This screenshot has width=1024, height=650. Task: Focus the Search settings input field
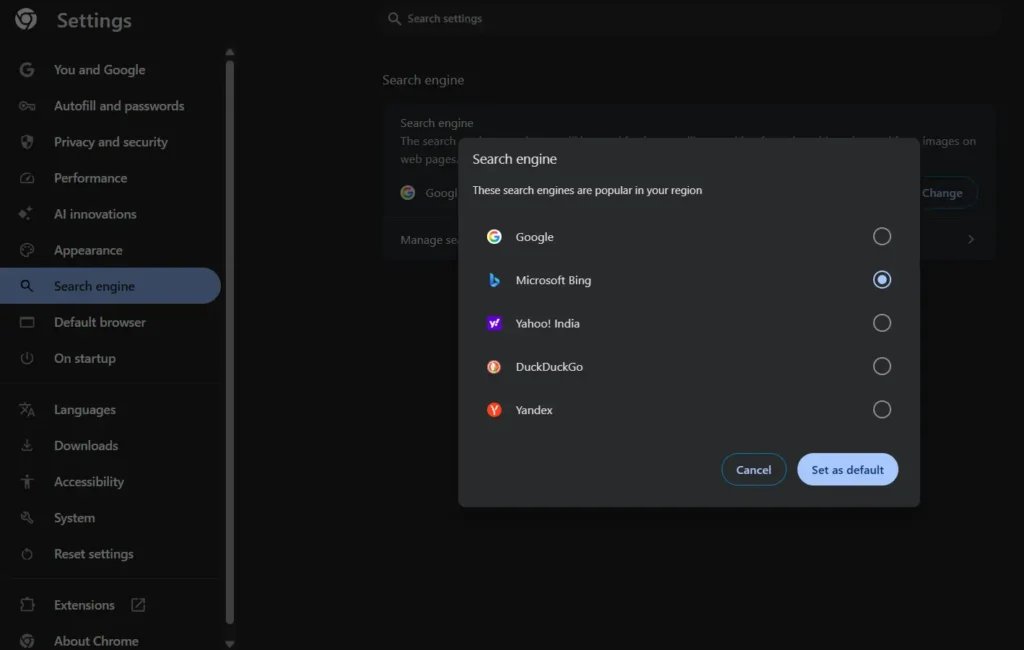click(x=691, y=18)
